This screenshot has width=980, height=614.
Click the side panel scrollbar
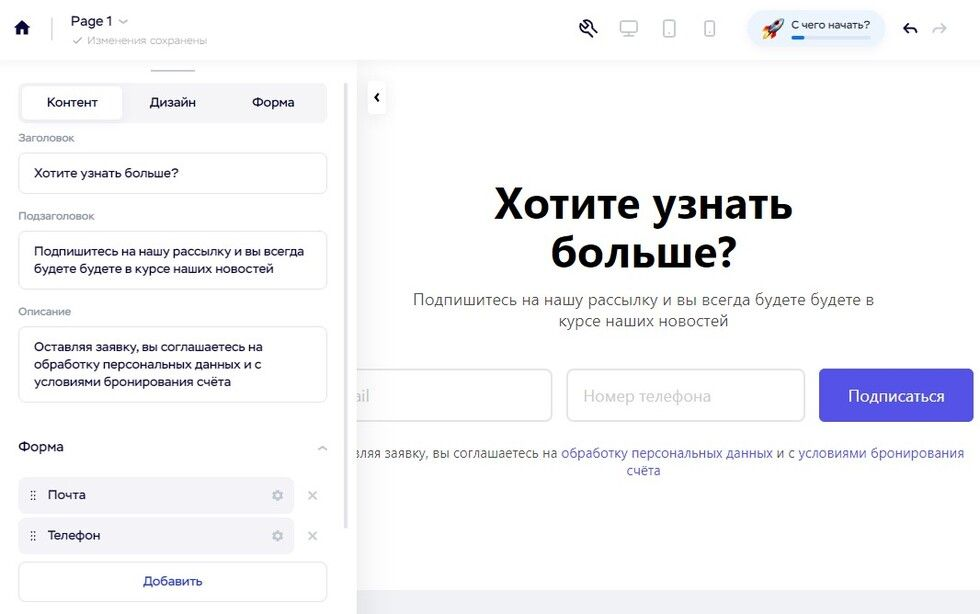[346, 306]
